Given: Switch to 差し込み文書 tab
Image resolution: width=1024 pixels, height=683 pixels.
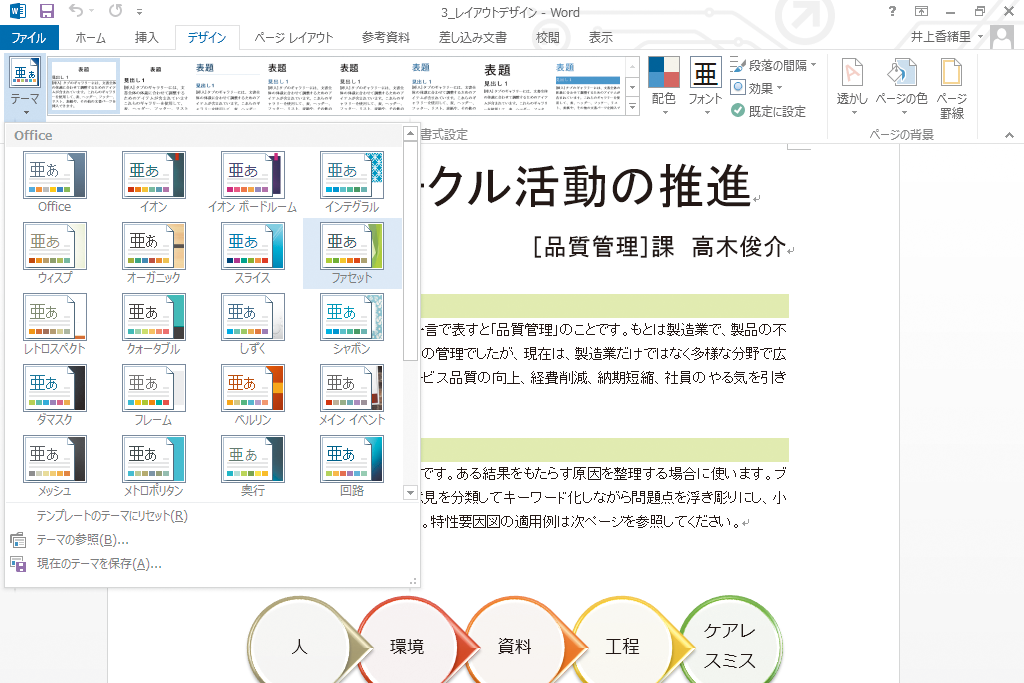Looking at the screenshot, I should coord(473,38).
